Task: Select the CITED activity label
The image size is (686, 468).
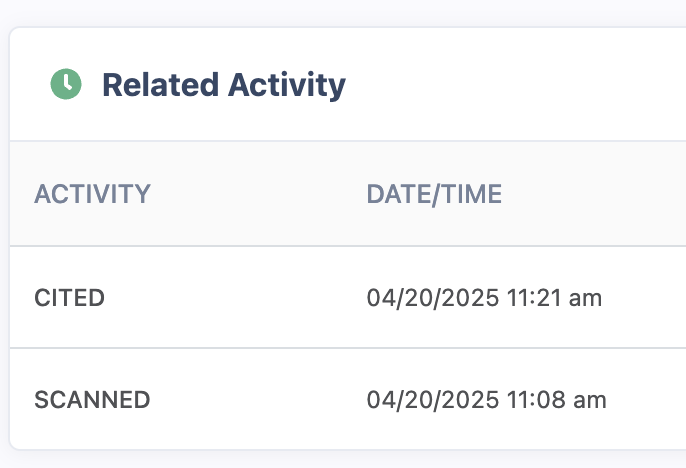Action: (x=69, y=297)
